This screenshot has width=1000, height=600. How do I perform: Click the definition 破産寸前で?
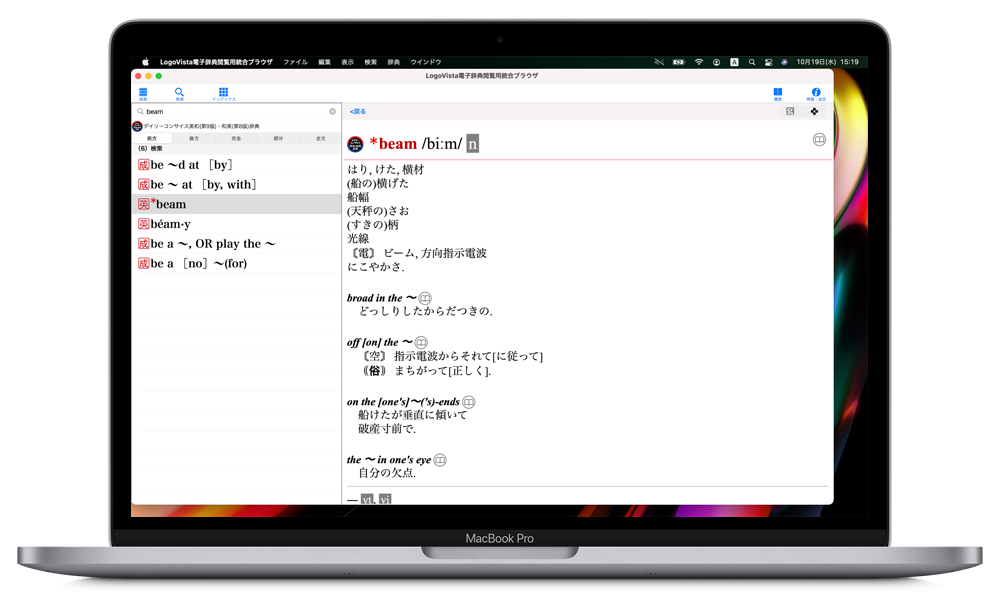pyautogui.click(x=386, y=428)
